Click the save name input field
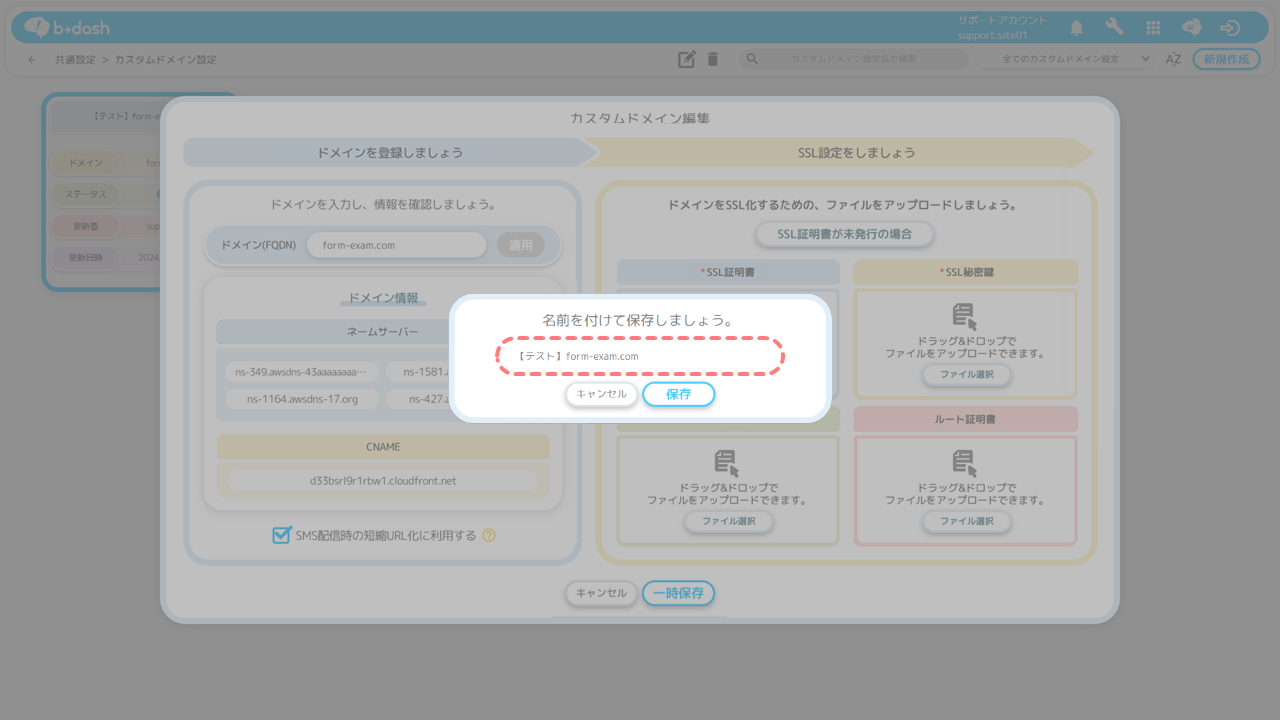The width and height of the screenshot is (1280, 720). click(640, 356)
